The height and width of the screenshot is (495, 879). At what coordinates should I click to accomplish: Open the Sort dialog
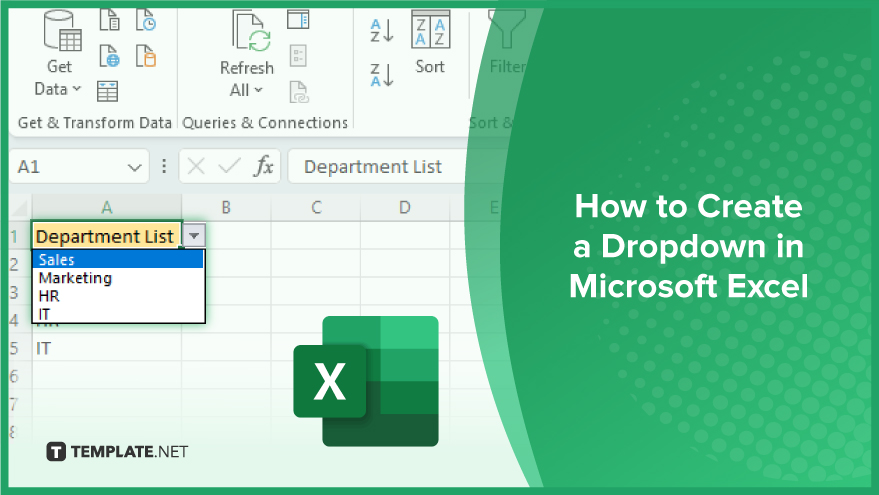tap(430, 43)
